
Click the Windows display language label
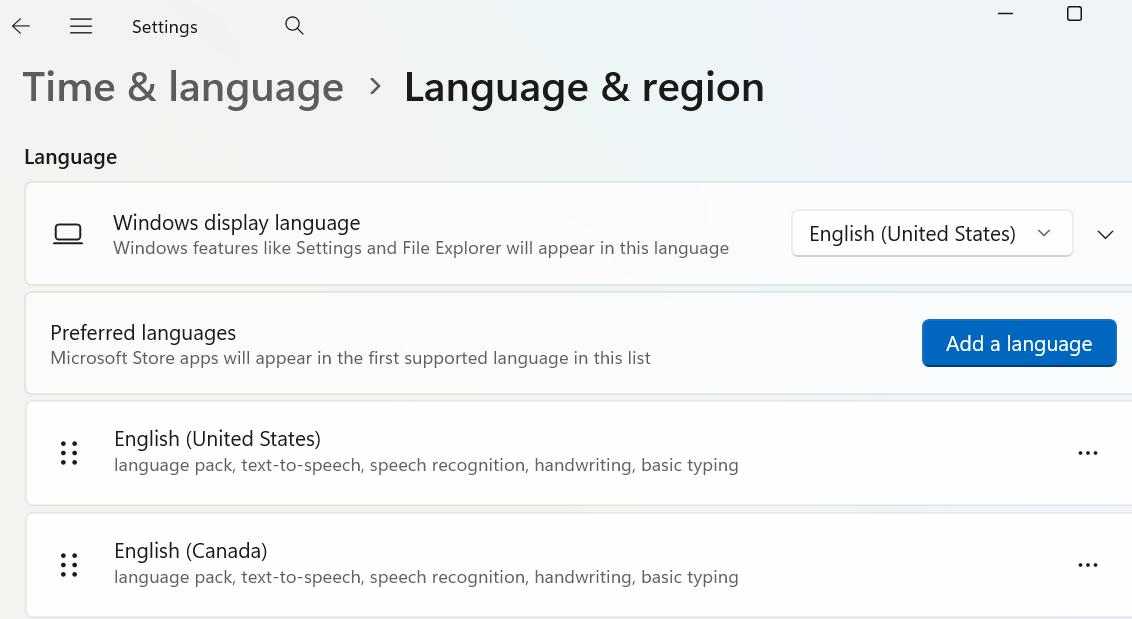(x=237, y=222)
